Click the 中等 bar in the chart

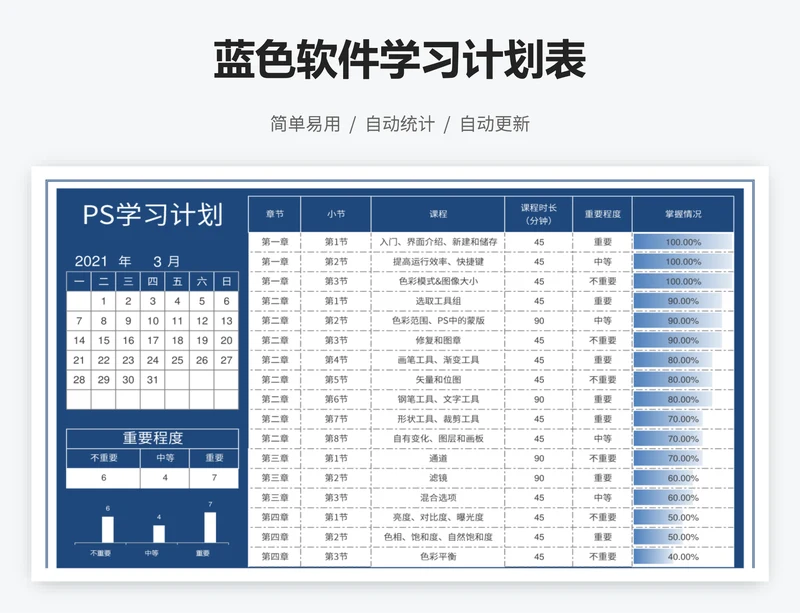click(x=159, y=534)
